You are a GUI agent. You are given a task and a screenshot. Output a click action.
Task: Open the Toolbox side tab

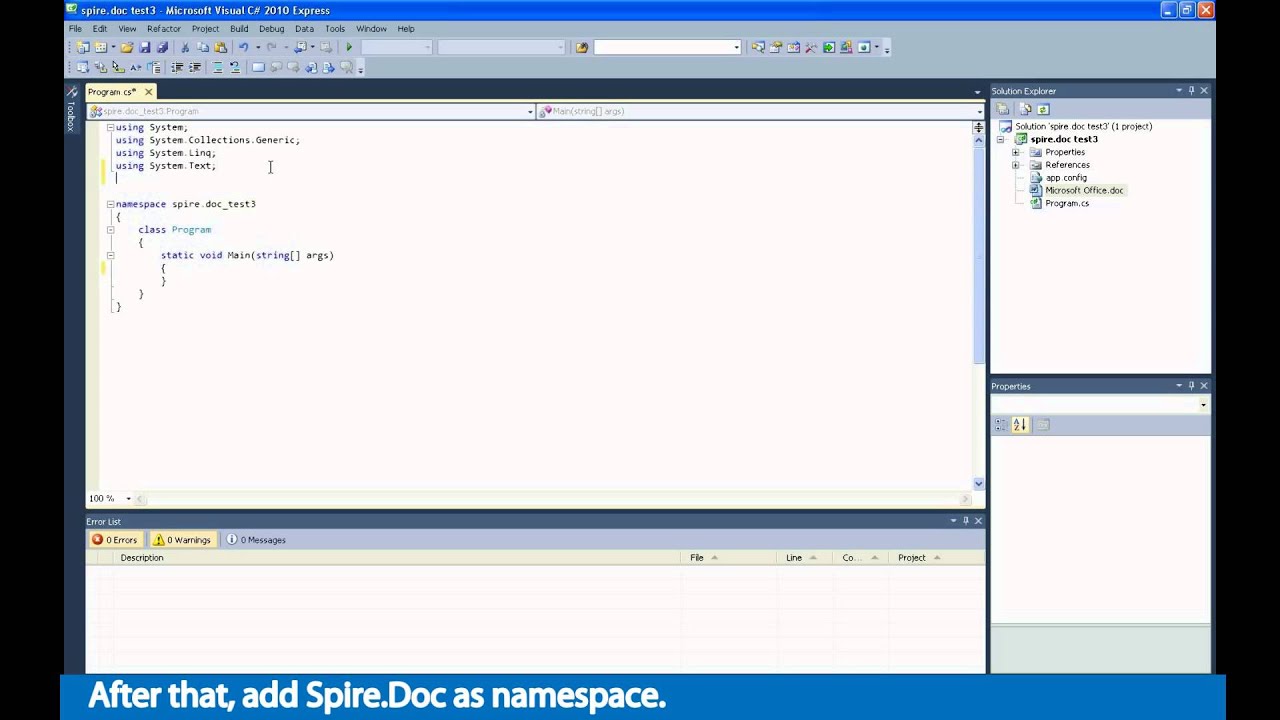click(71, 111)
